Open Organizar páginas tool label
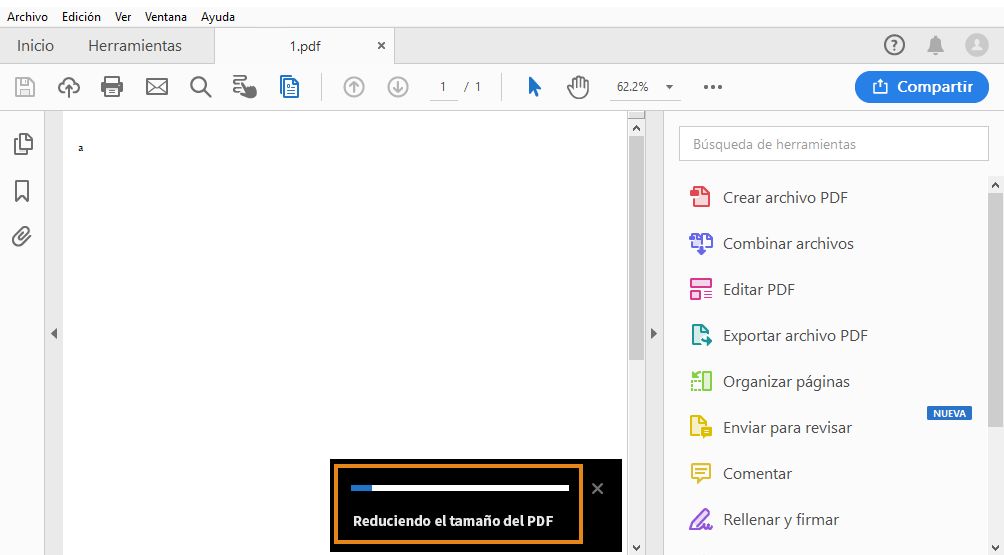 click(786, 382)
